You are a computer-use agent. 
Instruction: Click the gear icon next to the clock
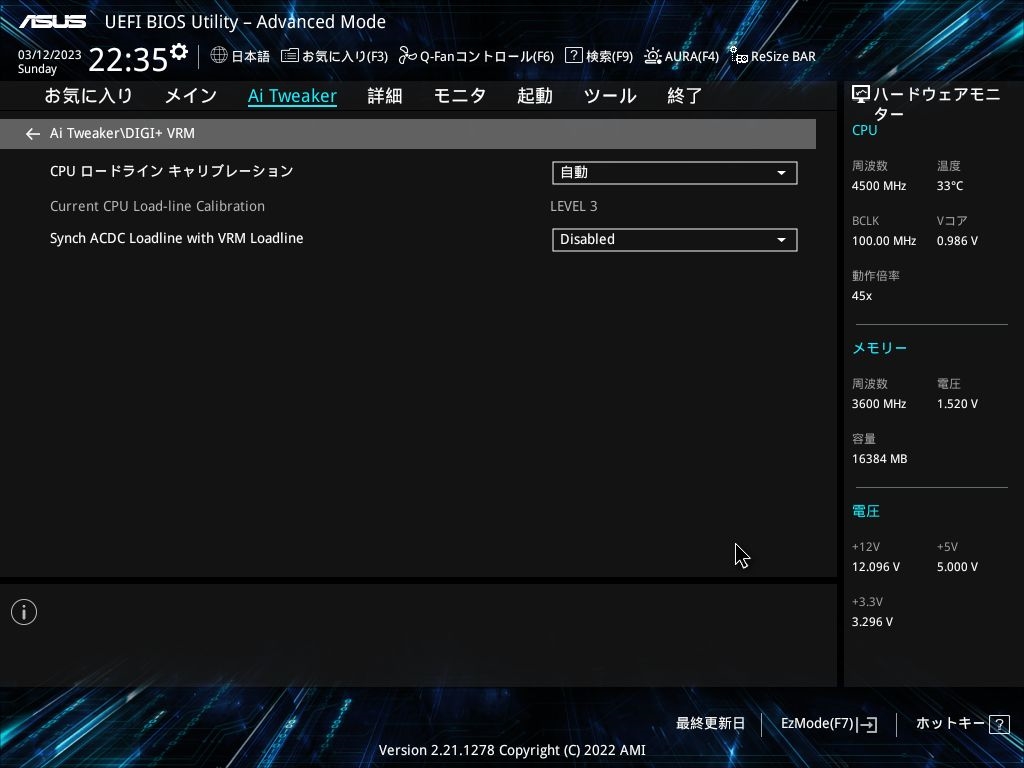click(x=178, y=52)
